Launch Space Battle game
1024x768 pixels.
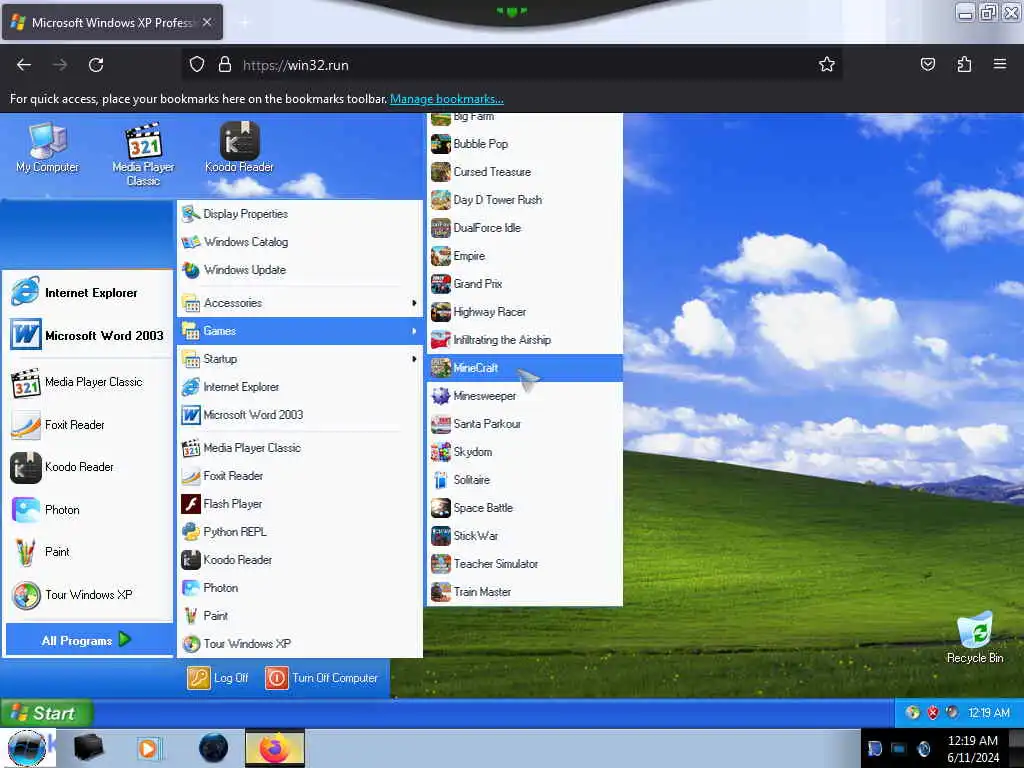pos(524,507)
